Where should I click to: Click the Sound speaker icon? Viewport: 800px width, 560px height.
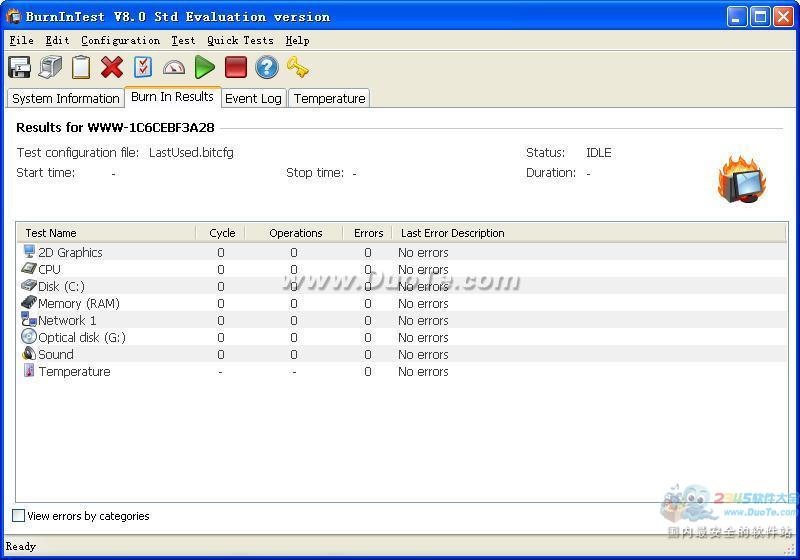tap(29, 353)
